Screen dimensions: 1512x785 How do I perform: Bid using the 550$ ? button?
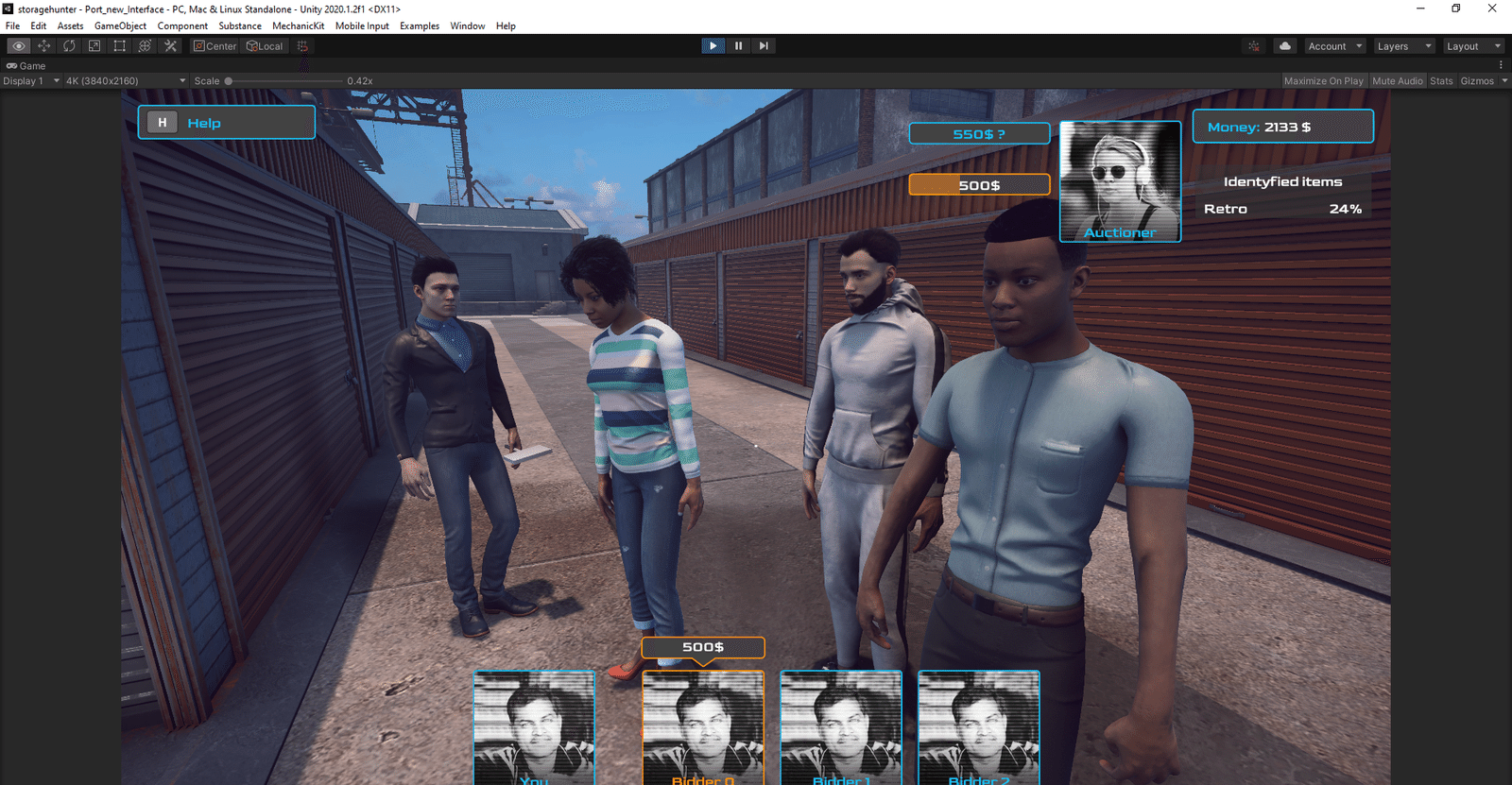(x=979, y=134)
